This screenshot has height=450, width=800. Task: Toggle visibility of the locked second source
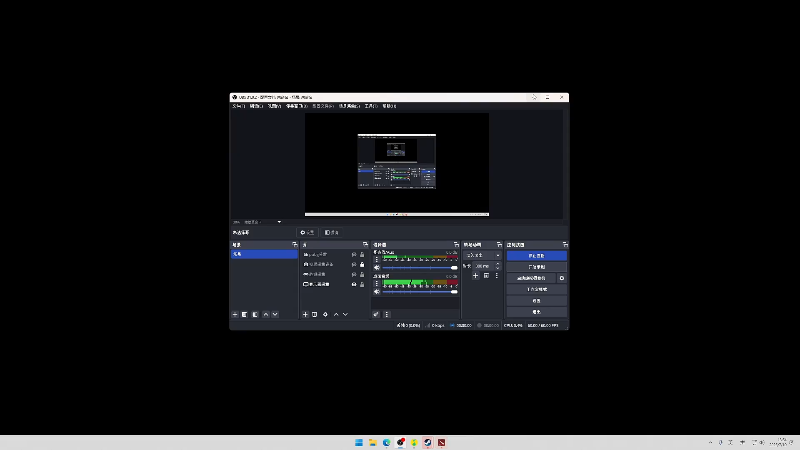354,265
